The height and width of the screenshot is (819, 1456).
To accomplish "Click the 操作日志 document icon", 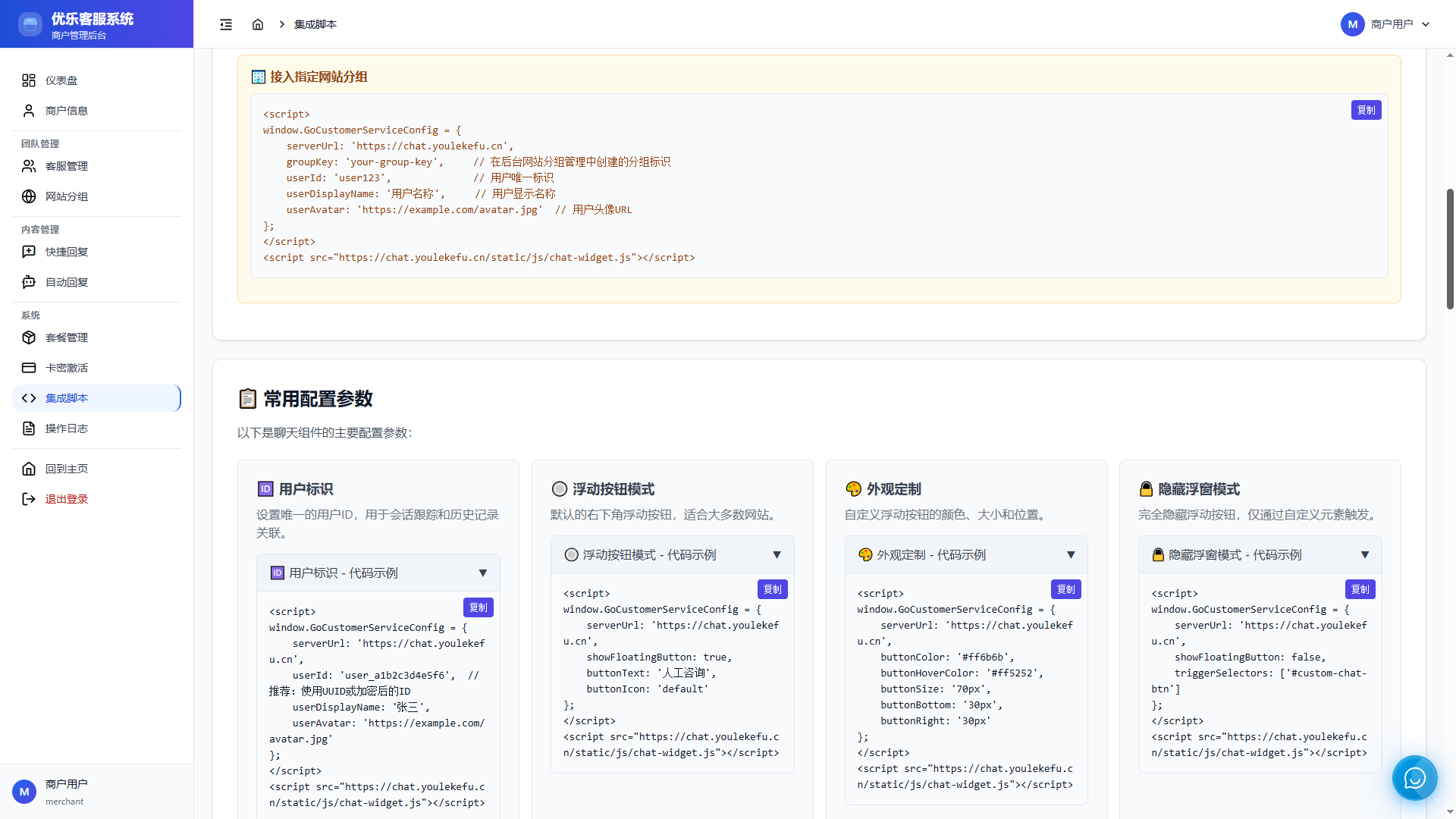I will click(x=29, y=428).
